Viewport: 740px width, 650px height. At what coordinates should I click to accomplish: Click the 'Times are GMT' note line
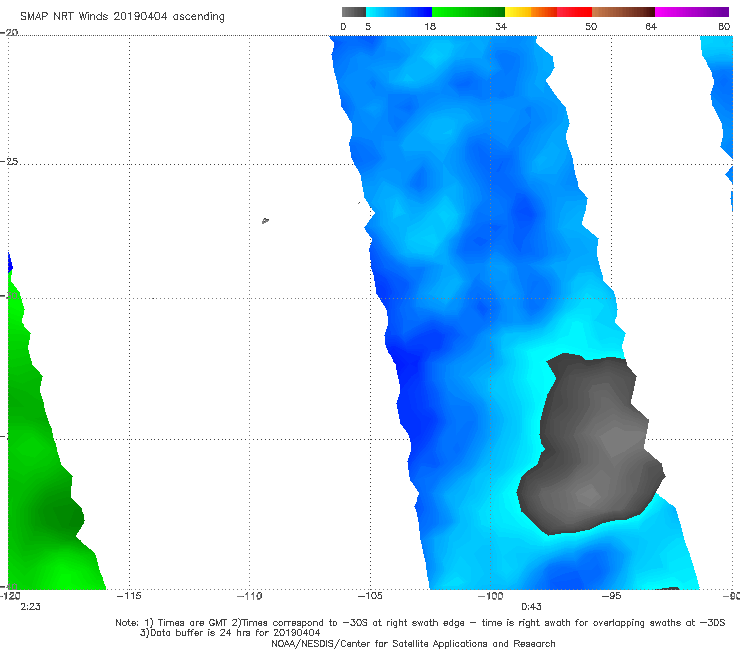pyautogui.click(x=420, y=623)
